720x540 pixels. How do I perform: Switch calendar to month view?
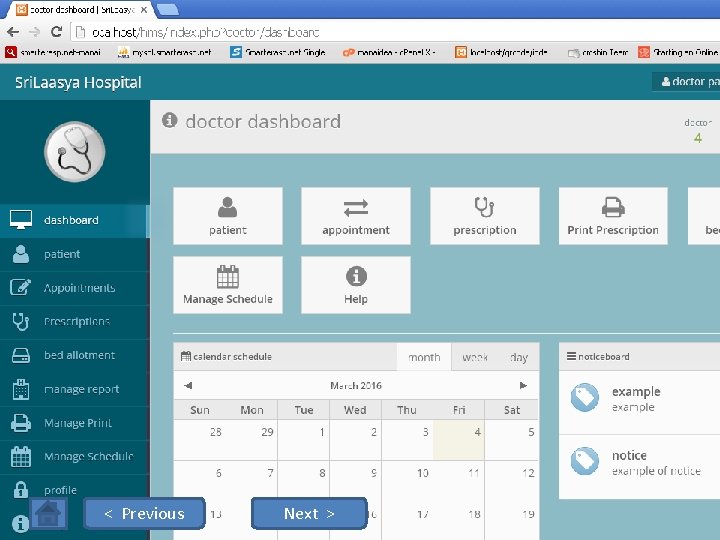tap(424, 357)
